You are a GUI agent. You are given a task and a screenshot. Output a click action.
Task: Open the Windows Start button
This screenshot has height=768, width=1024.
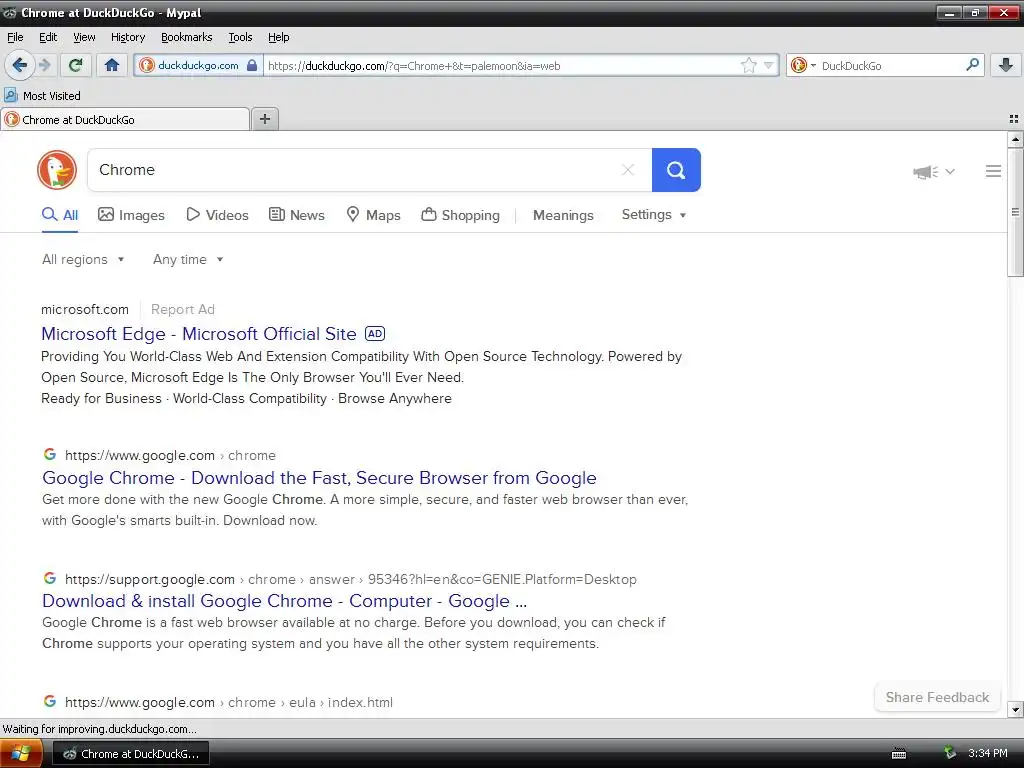coord(21,754)
